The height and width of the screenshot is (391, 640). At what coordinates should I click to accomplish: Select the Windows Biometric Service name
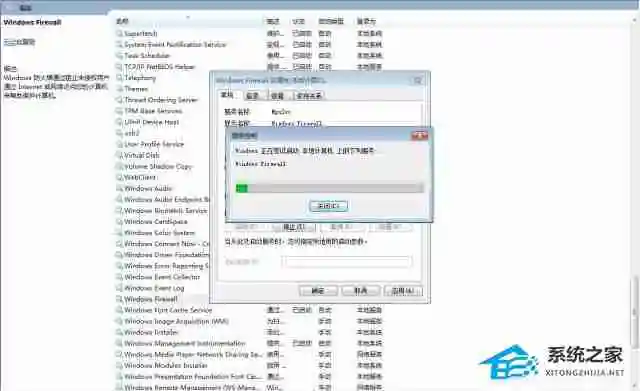click(166, 211)
